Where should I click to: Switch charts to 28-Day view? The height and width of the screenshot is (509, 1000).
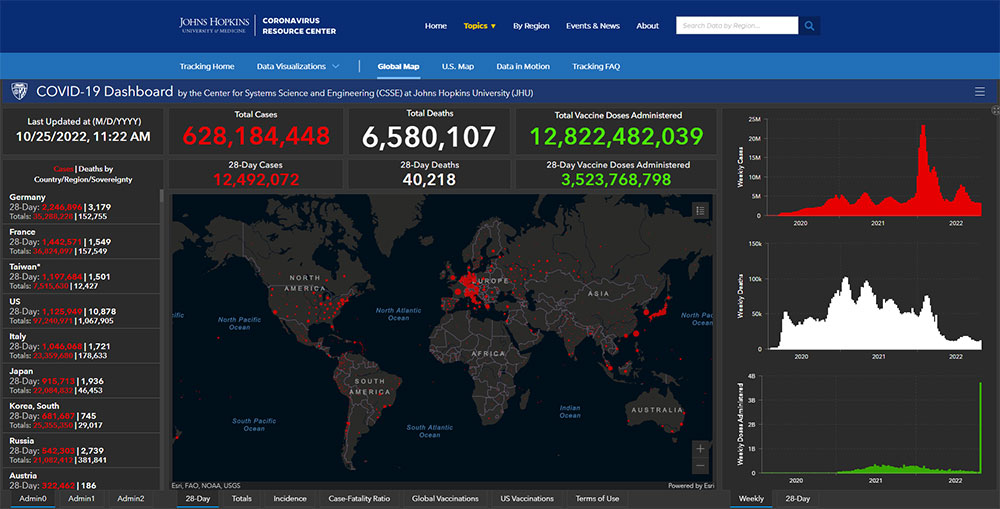(797, 498)
